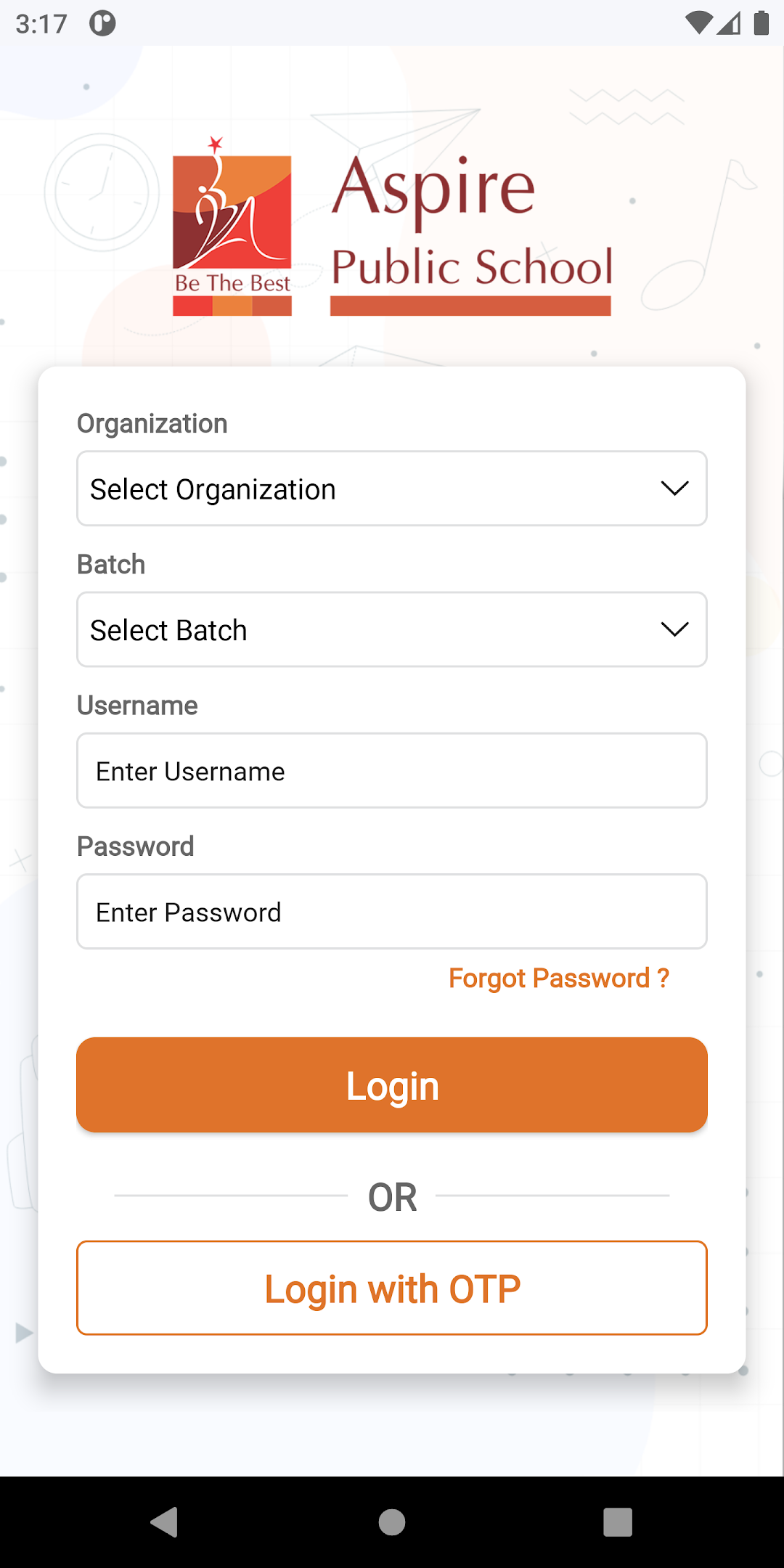
Task: Open the Select Organization dropdown
Action: coord(392,489)
